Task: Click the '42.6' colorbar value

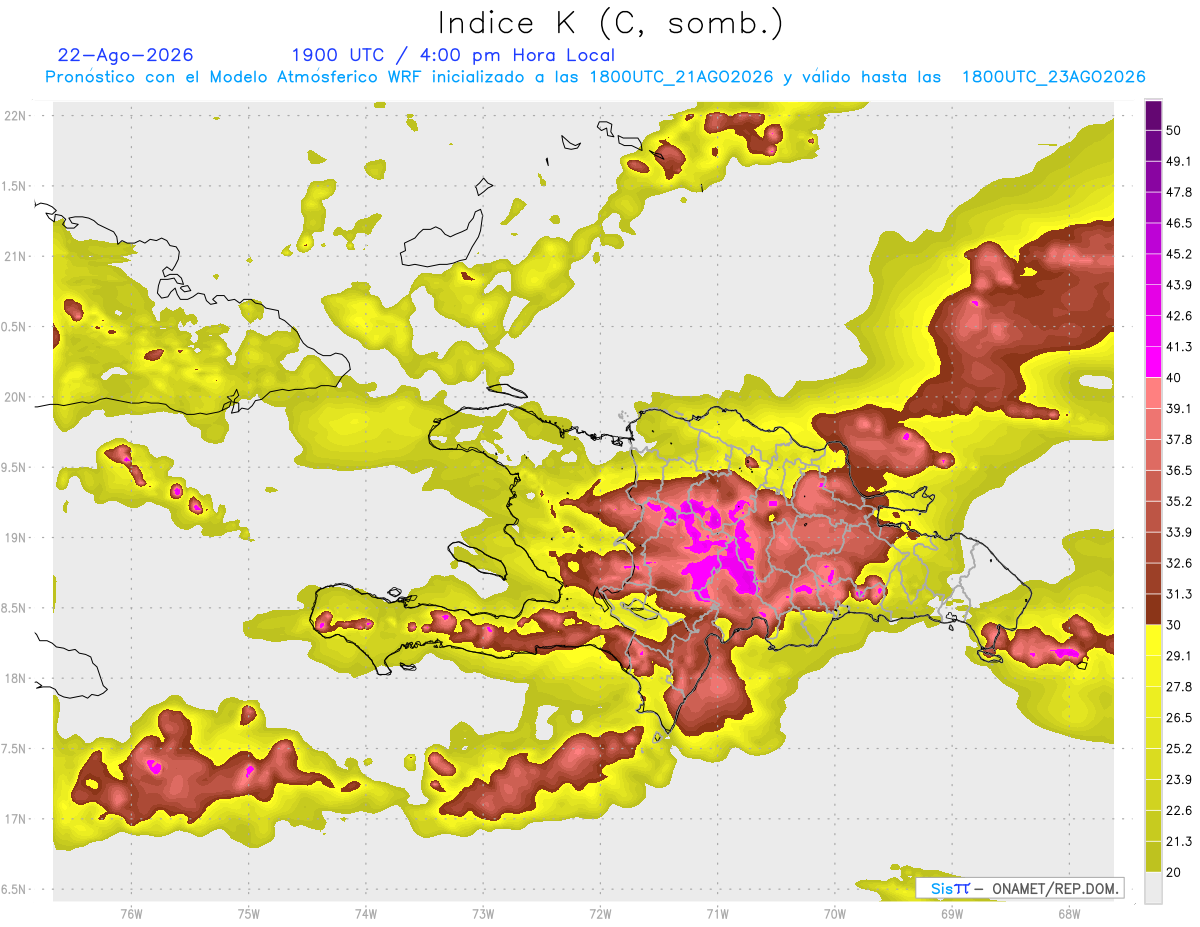Action: 1178,316
